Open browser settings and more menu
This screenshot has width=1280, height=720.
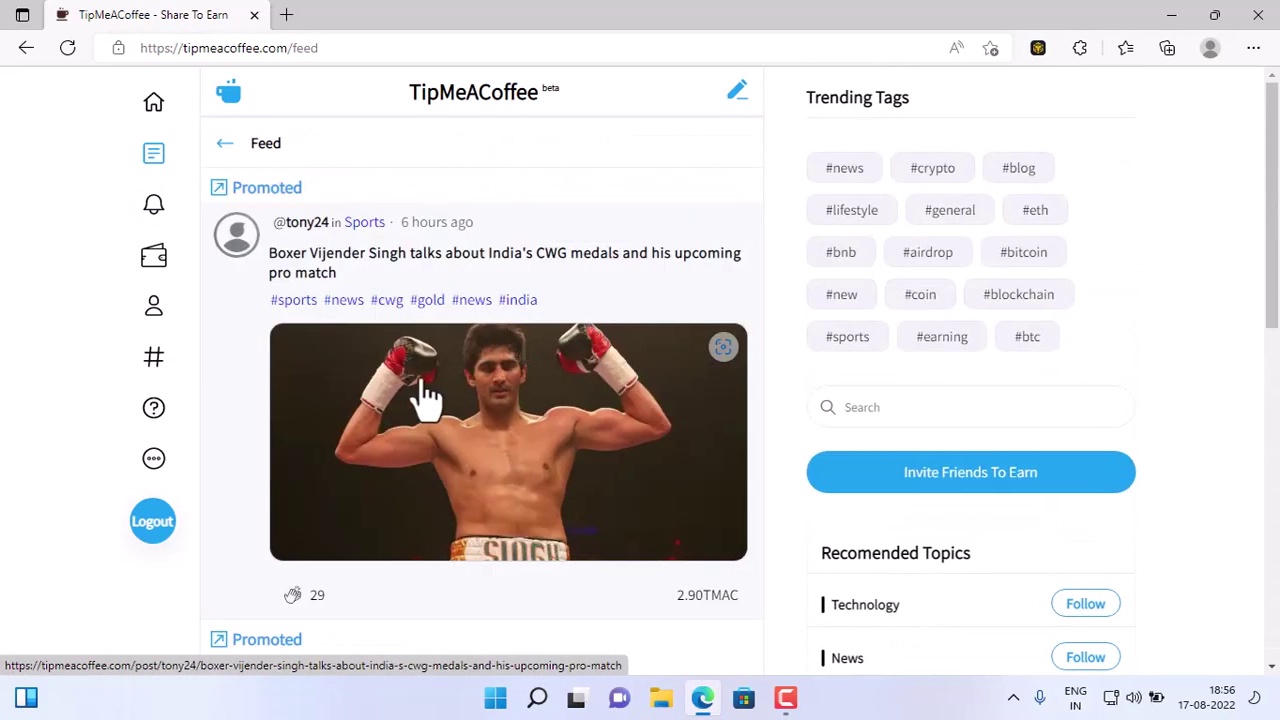[x=1253, y=48]
